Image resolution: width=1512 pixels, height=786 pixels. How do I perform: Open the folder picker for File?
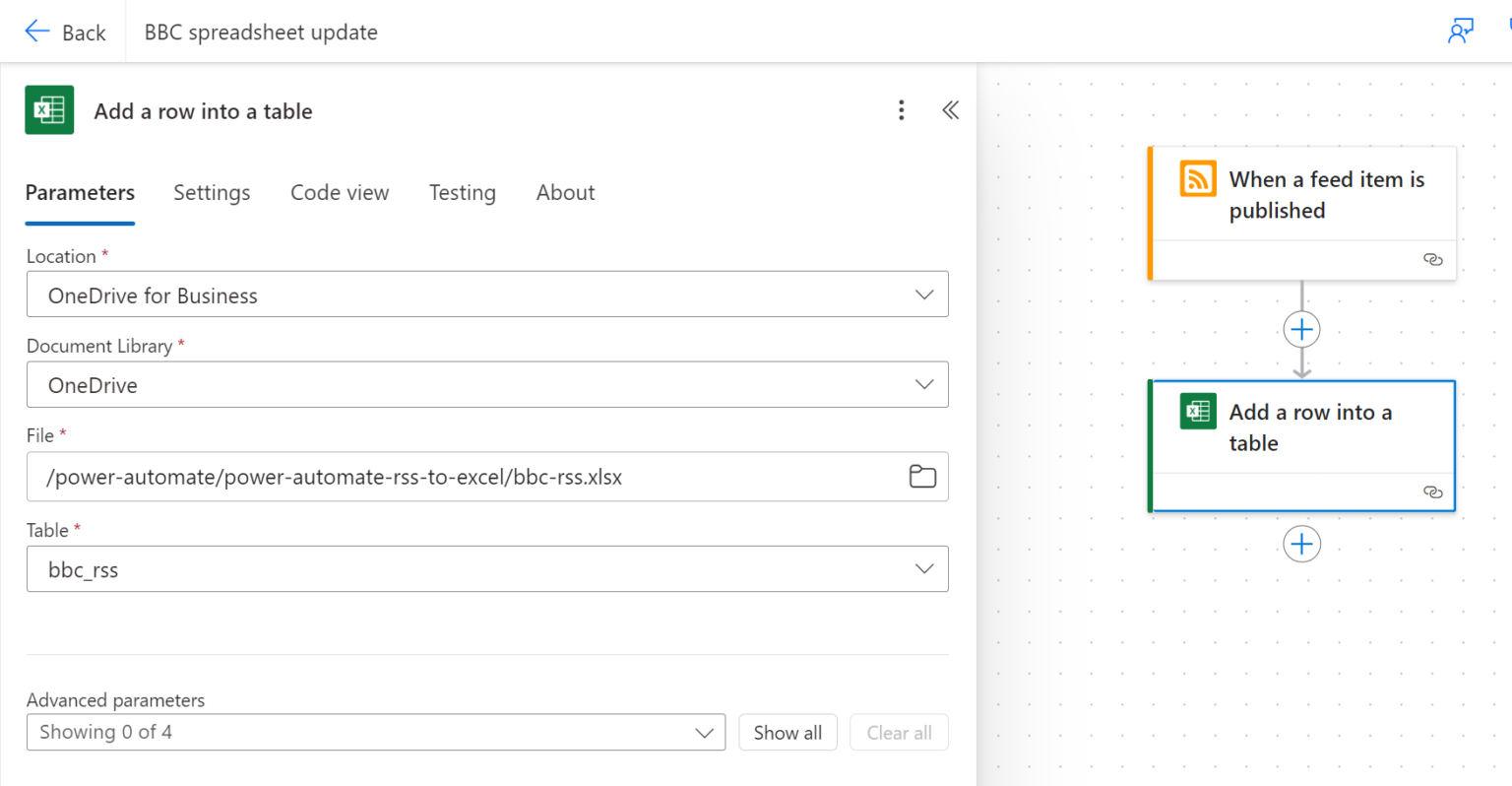click(x=922, y=477)
